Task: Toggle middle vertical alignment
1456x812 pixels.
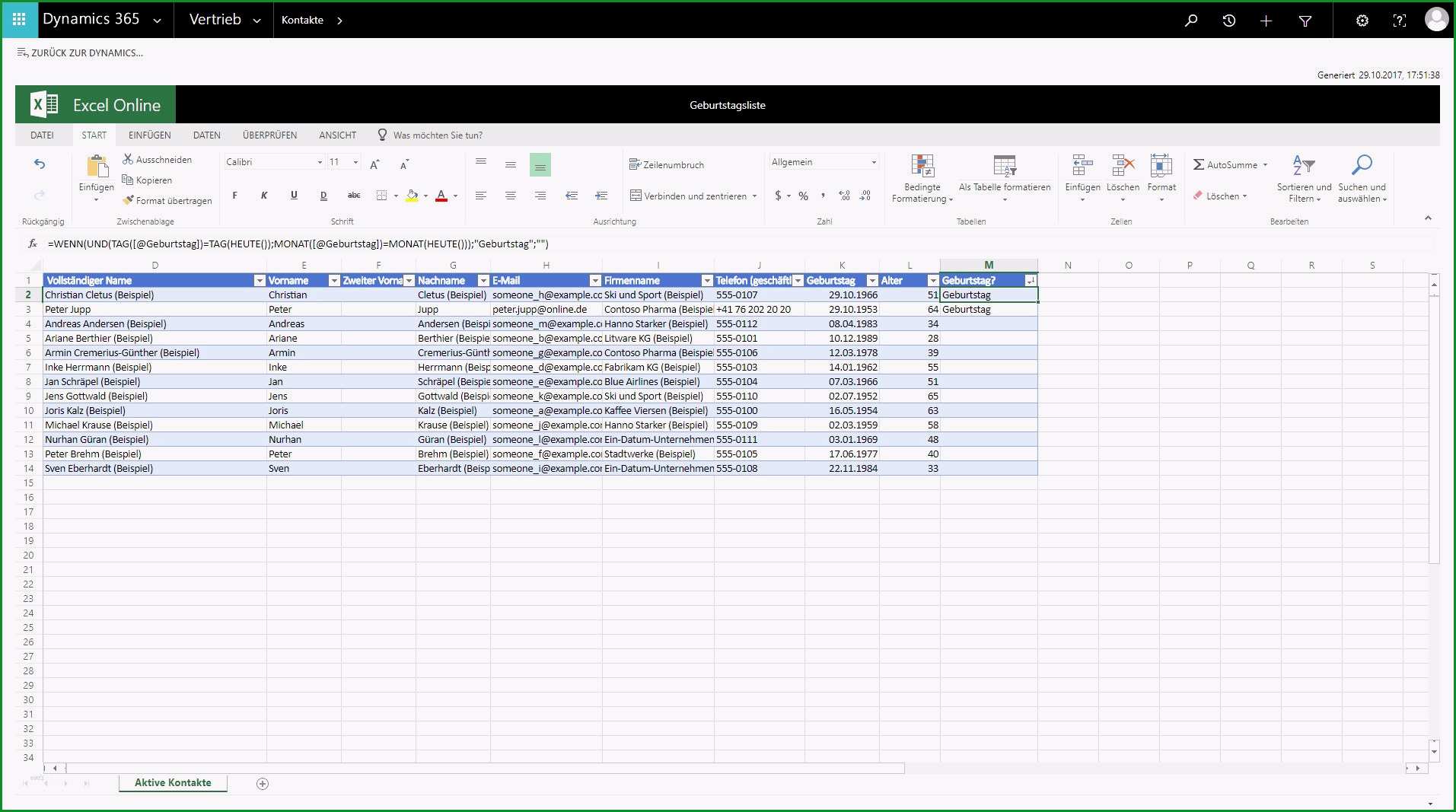Action: (511, 164)
